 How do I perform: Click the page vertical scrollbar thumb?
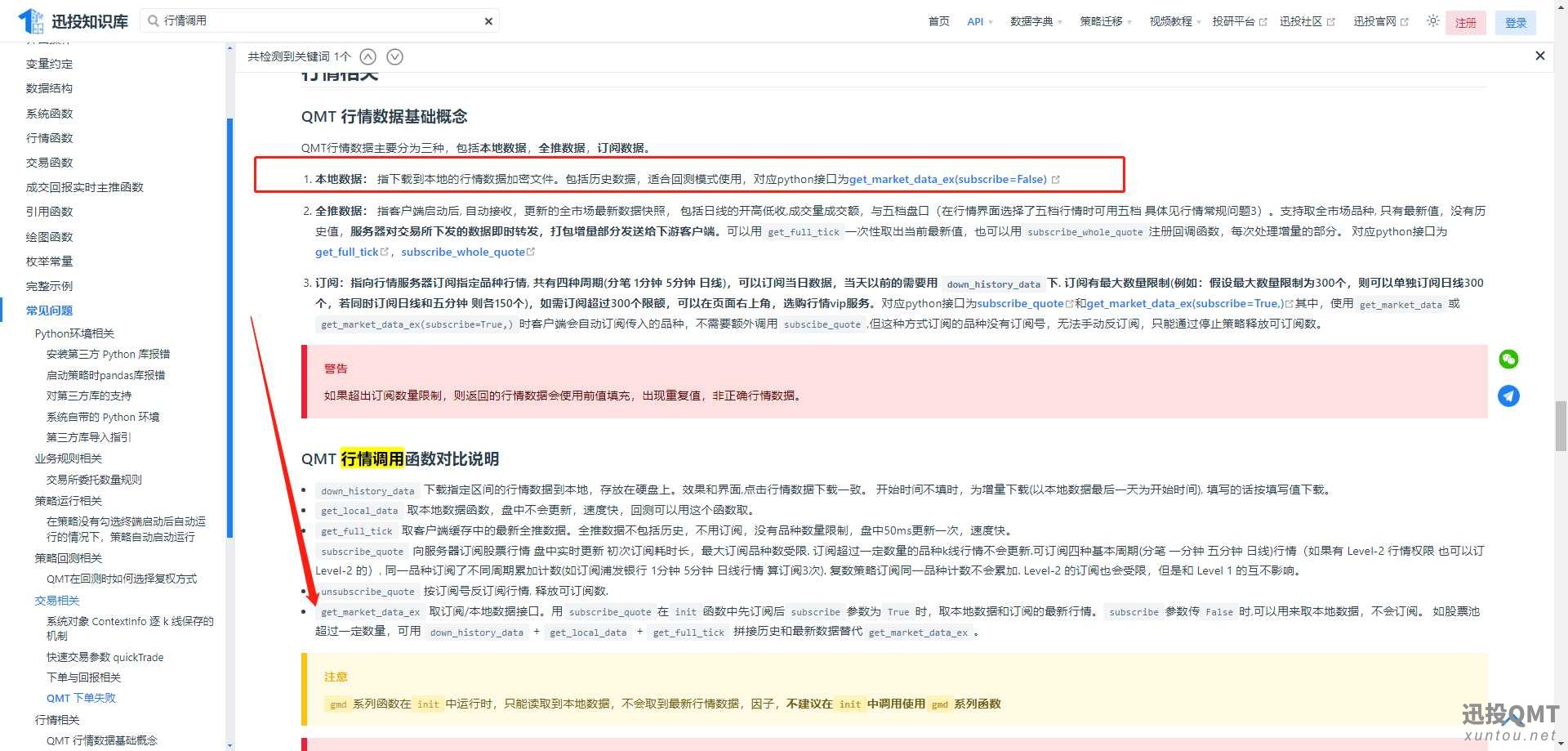(1561, 426)
